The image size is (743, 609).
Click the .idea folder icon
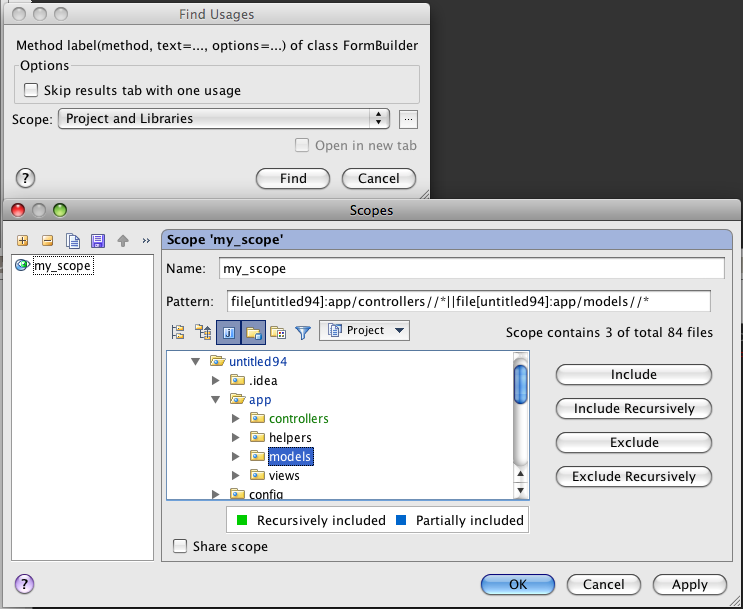[x=237, y=380]
